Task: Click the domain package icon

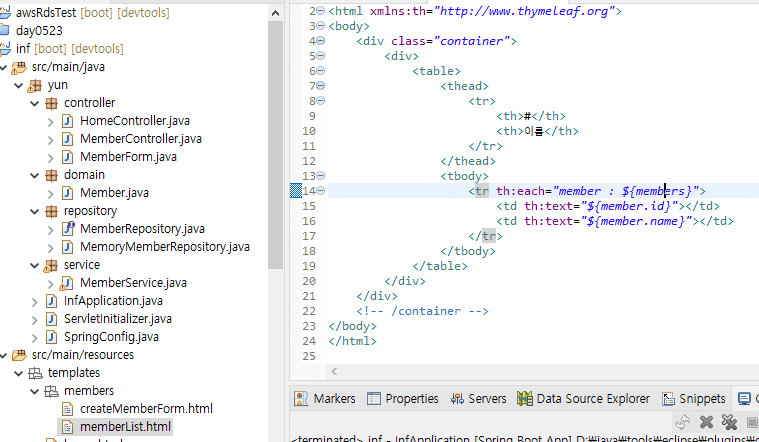Action: coord(51,175)
